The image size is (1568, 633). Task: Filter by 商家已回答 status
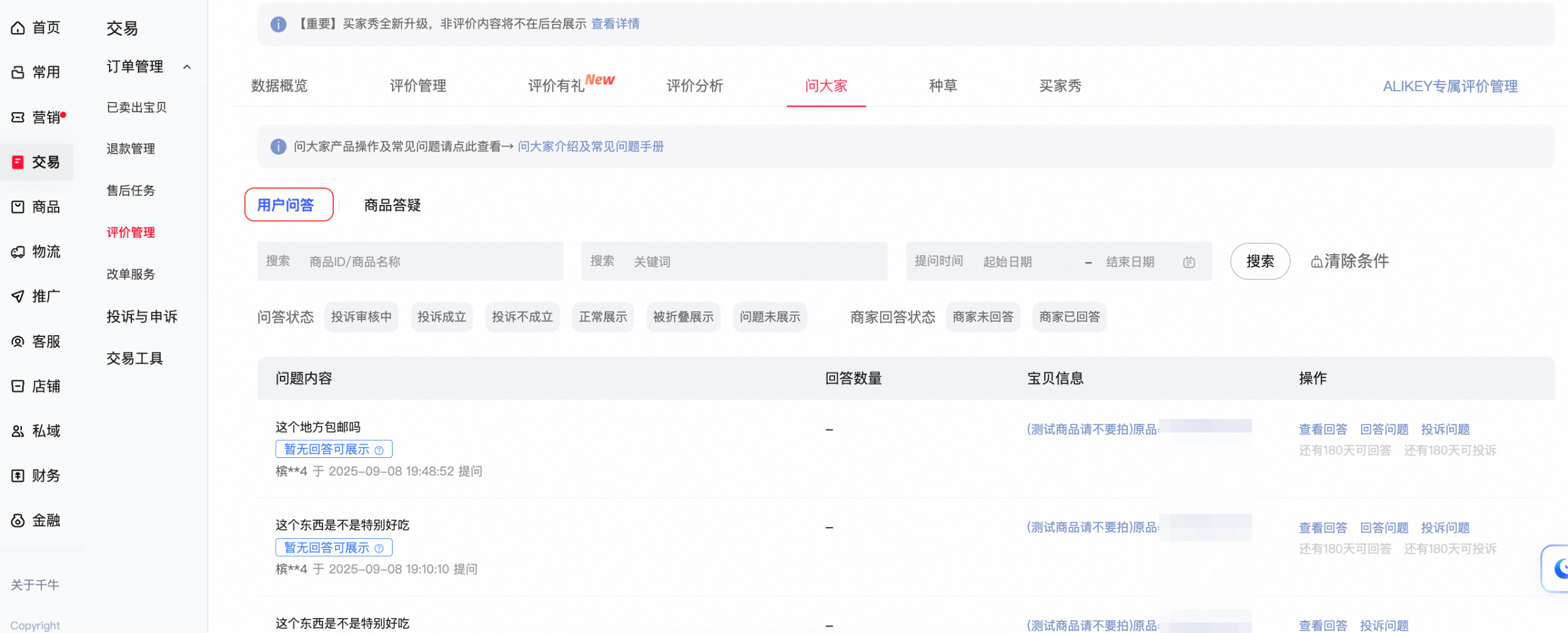1069,317
